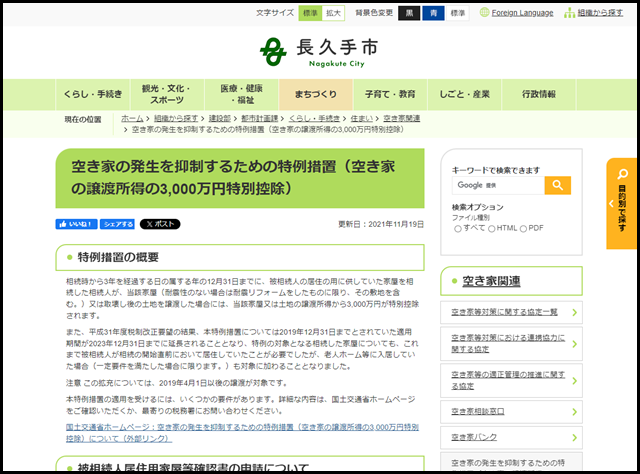The height and width of the screenshot is (474, 640).
Task: Open the 空き家バンク link
Action: coord(474,437)
